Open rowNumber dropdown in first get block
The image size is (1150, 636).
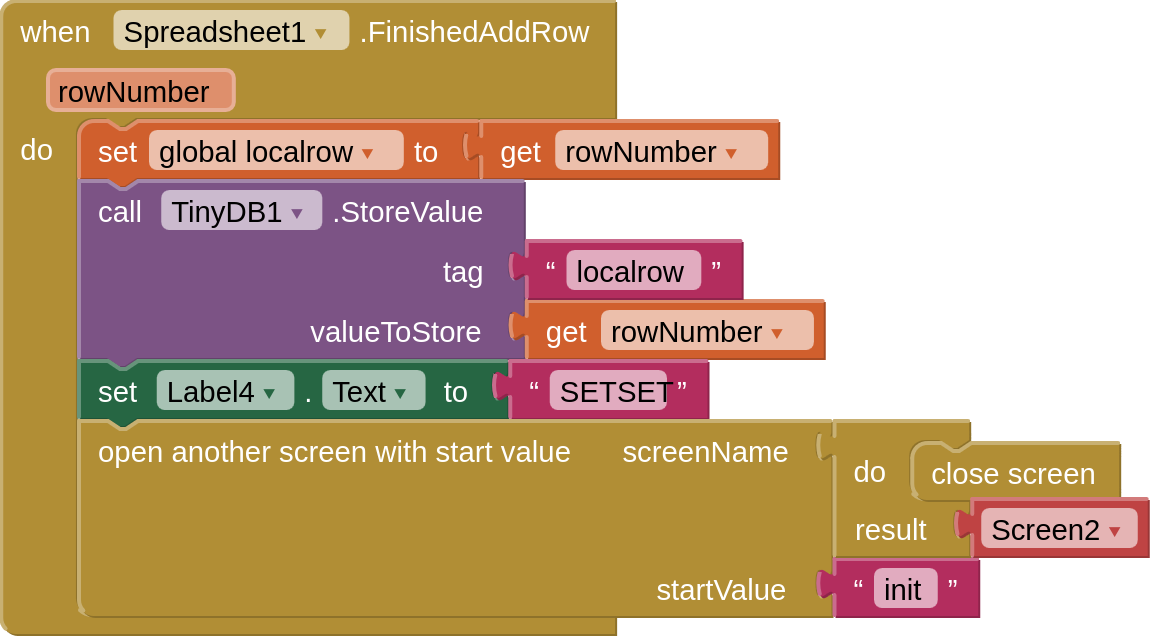tap(731, 153)
